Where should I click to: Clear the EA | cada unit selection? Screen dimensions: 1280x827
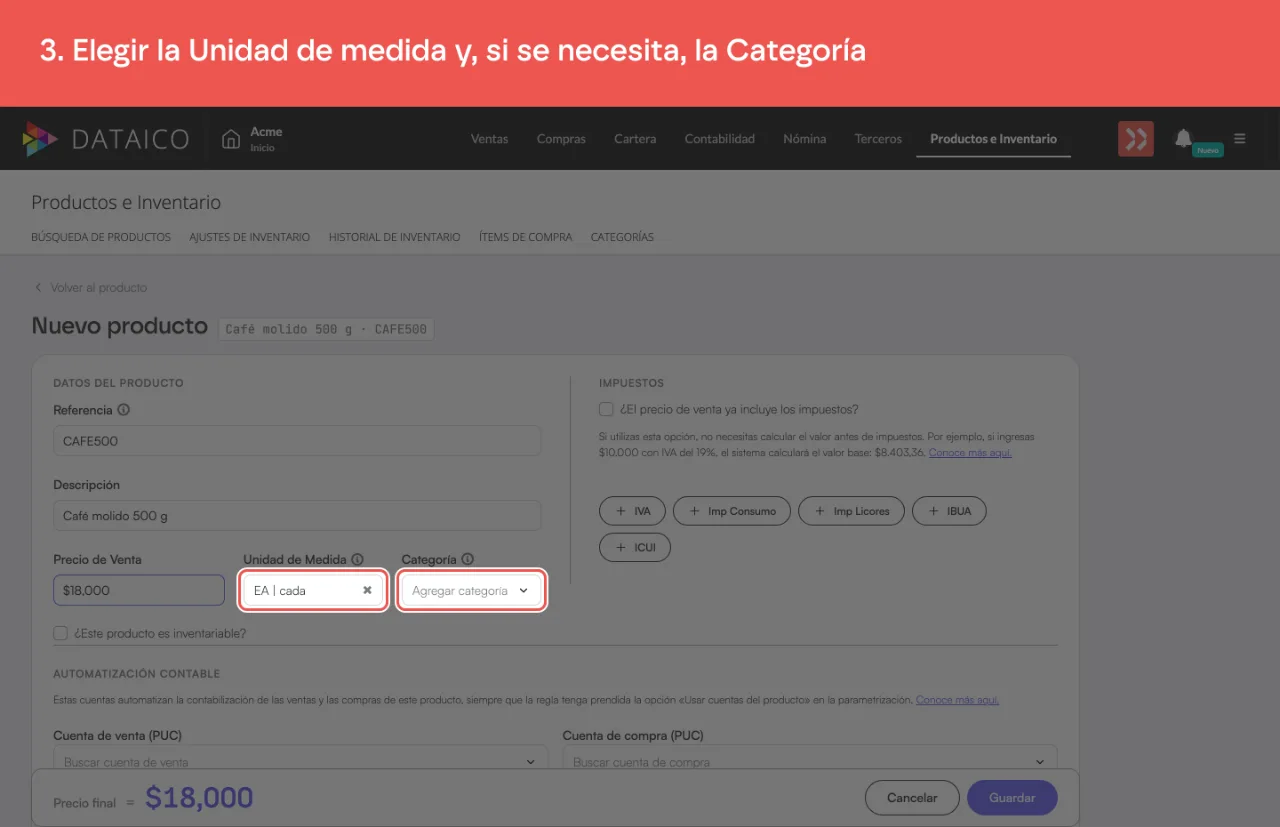point(367,591)
